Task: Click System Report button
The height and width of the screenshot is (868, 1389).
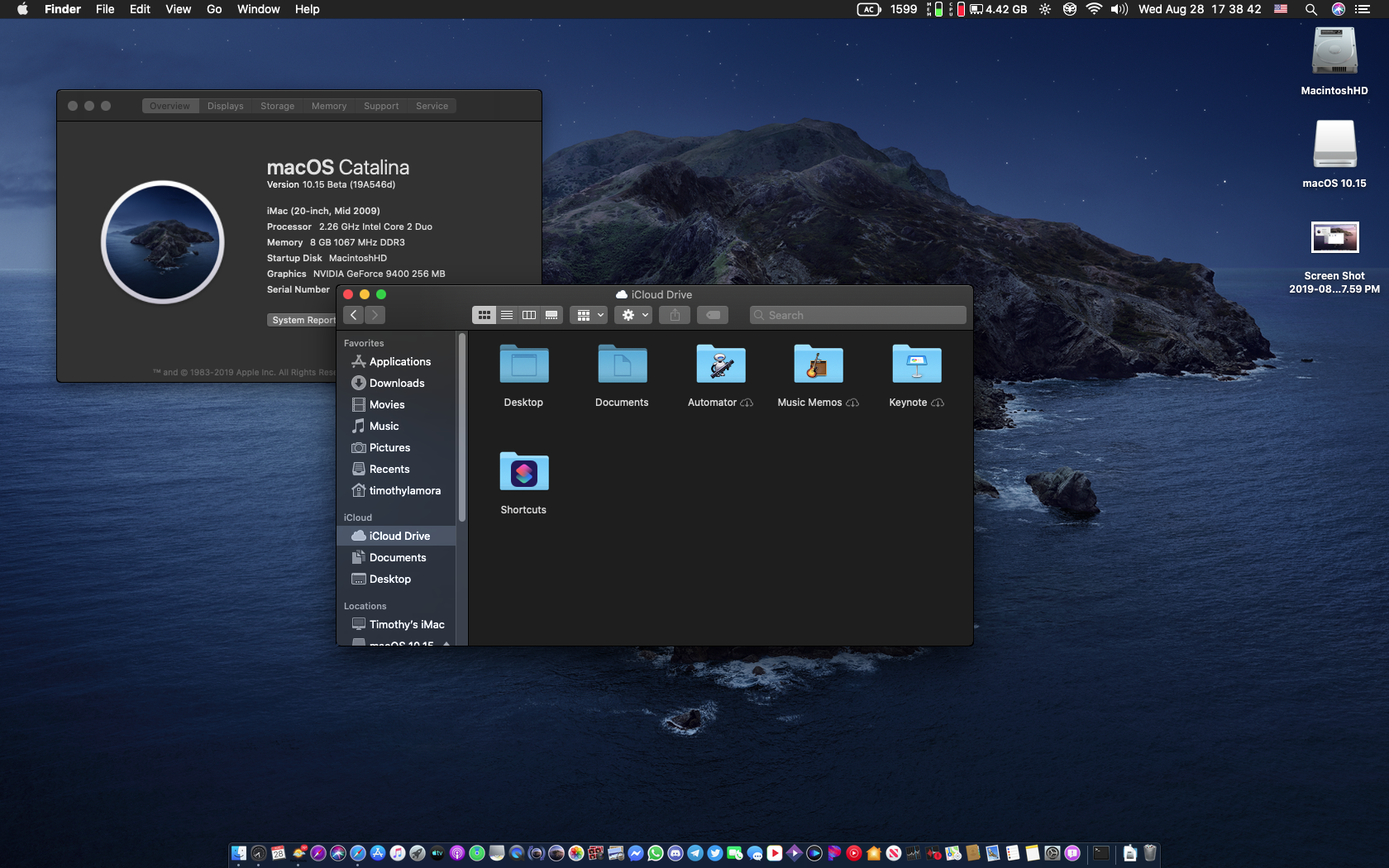Action: coord(303,320)
